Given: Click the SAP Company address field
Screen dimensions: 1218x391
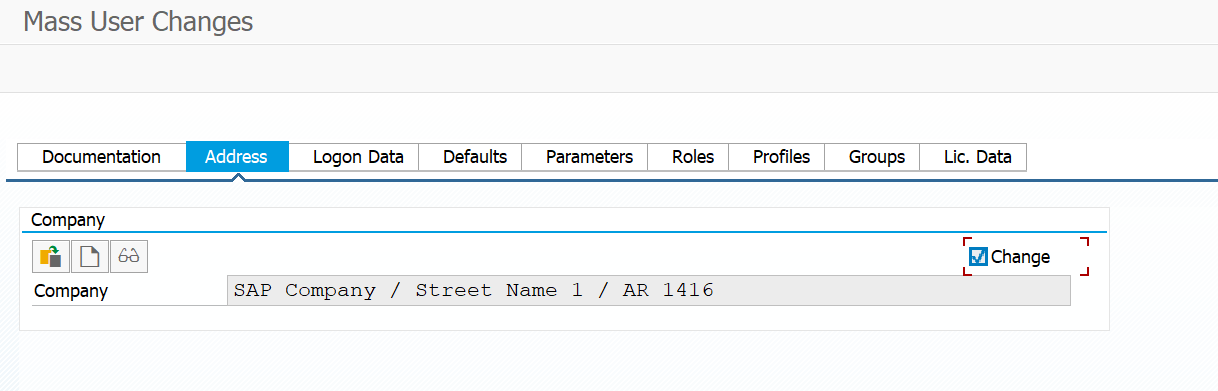Looking at the screenshot, I should coord(649,291).
